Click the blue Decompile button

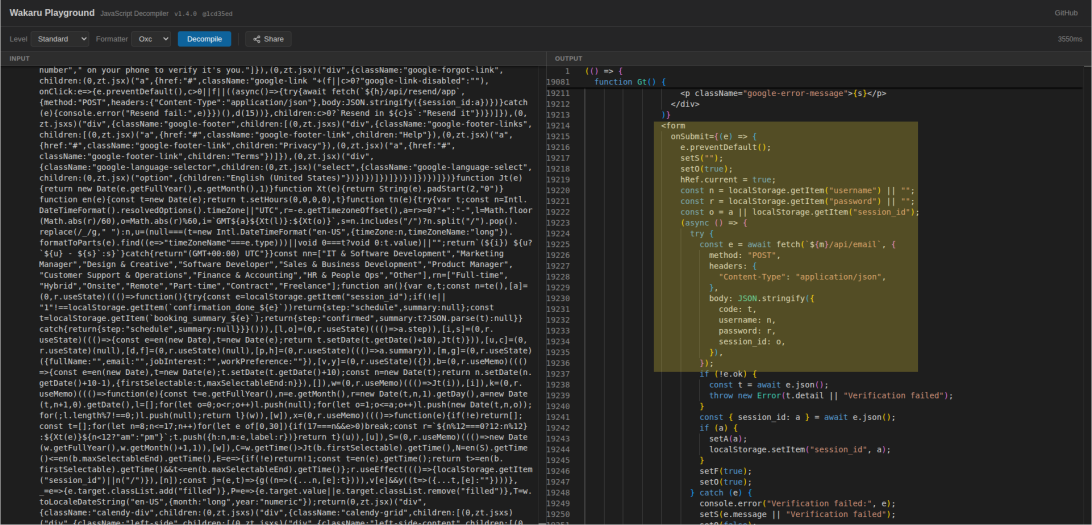pos(204,39)
